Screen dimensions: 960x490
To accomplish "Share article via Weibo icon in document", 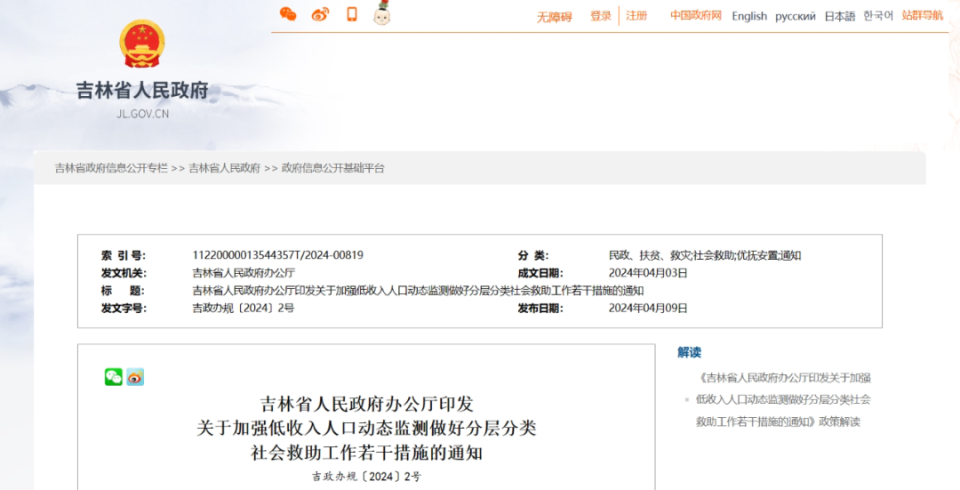I will (x=135, y=377).
